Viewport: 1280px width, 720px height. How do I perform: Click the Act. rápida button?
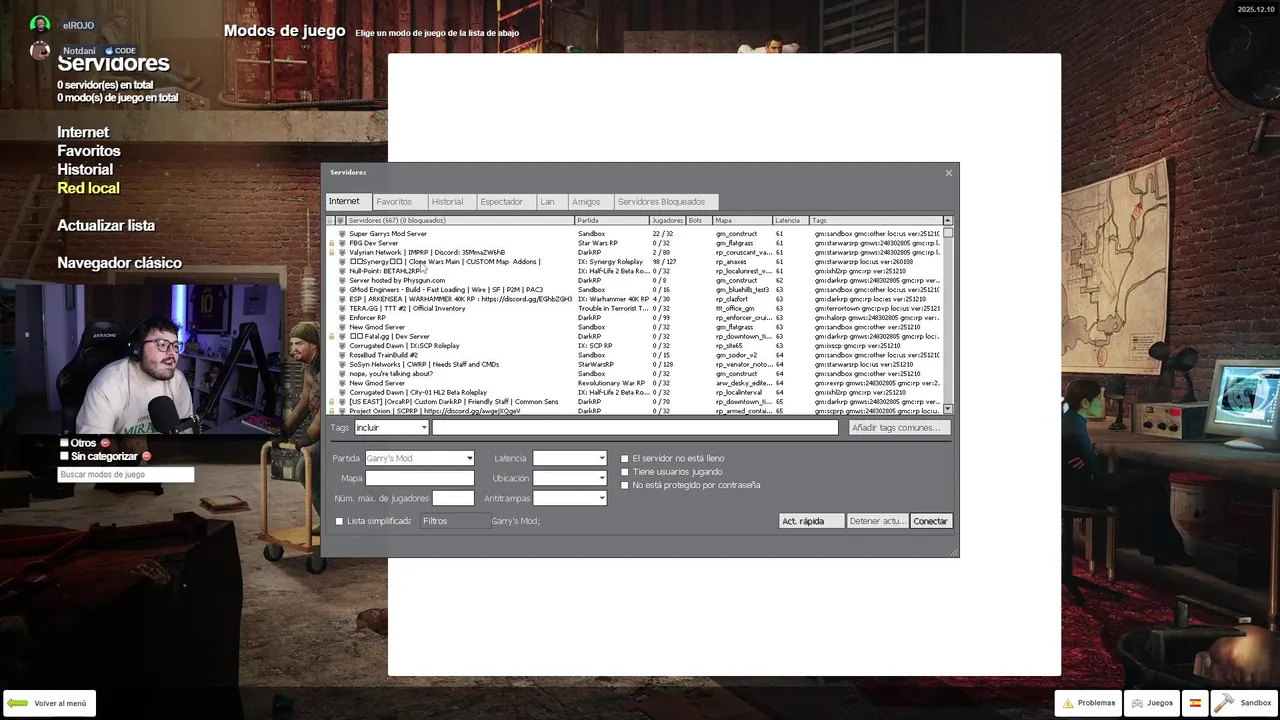click(x=811, y=521)
